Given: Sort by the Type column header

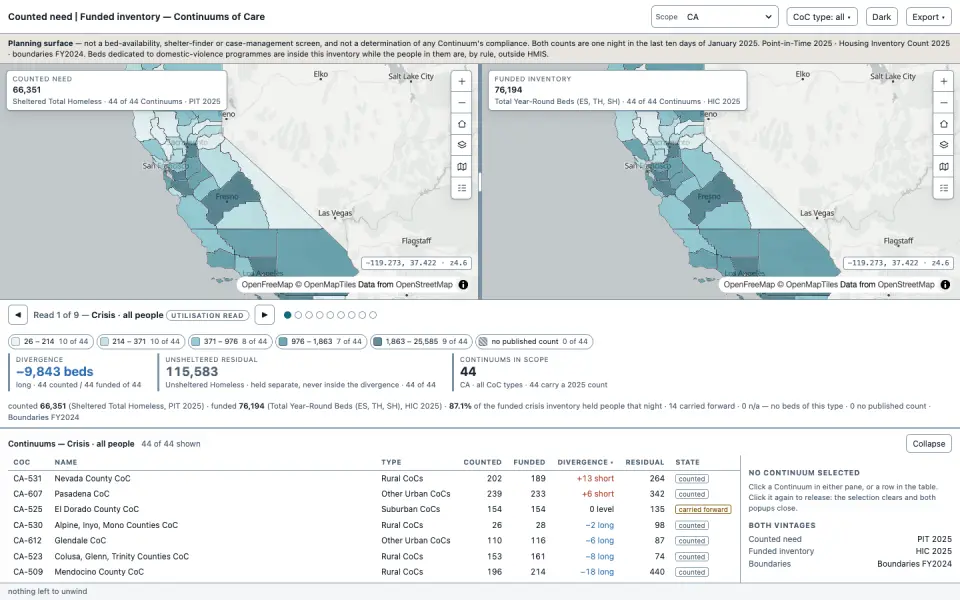Looking at the screenshot, I should 391,462.
